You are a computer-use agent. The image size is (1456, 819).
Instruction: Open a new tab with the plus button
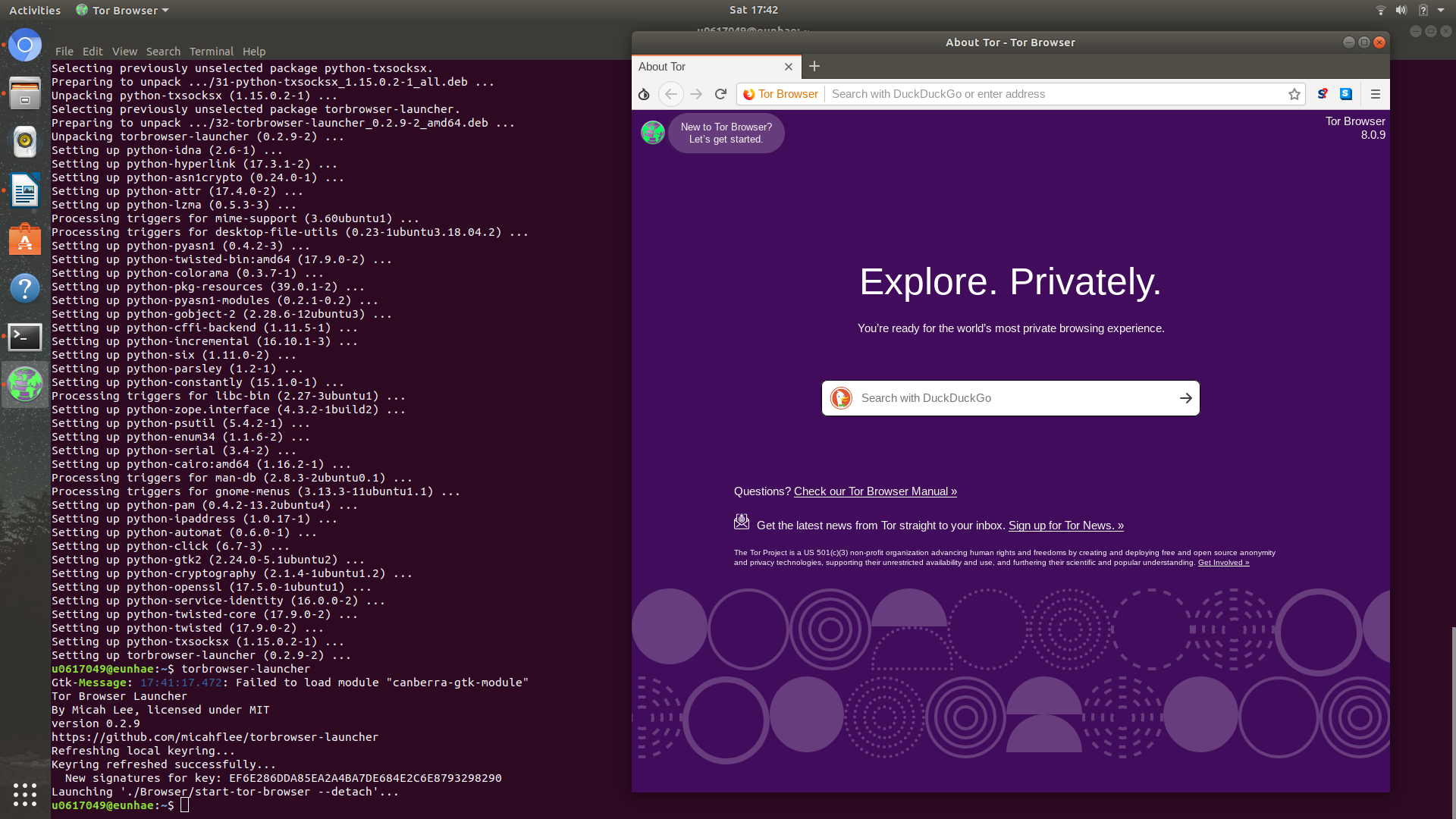[x=814, y=67]
